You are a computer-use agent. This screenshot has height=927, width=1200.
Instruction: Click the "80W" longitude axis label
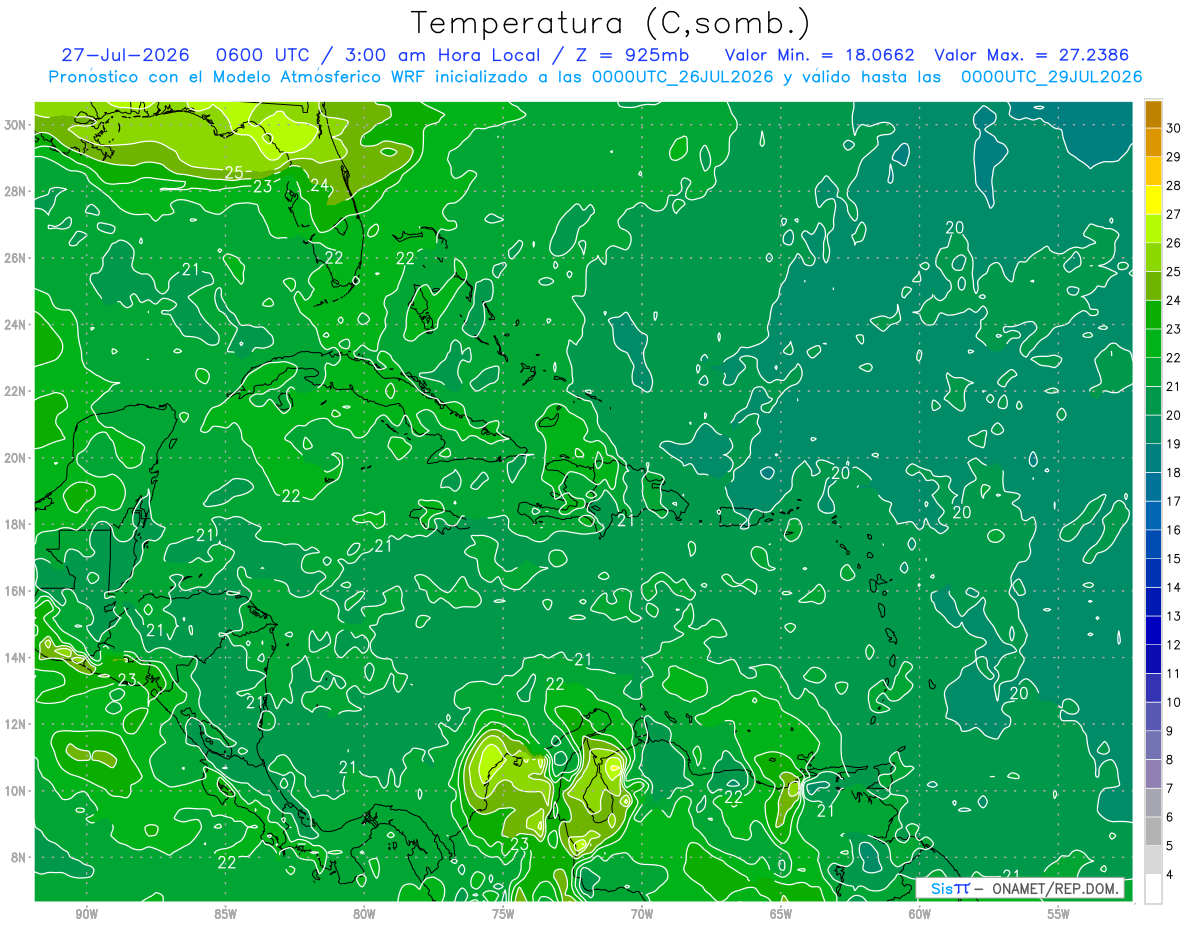pos(364,914)
